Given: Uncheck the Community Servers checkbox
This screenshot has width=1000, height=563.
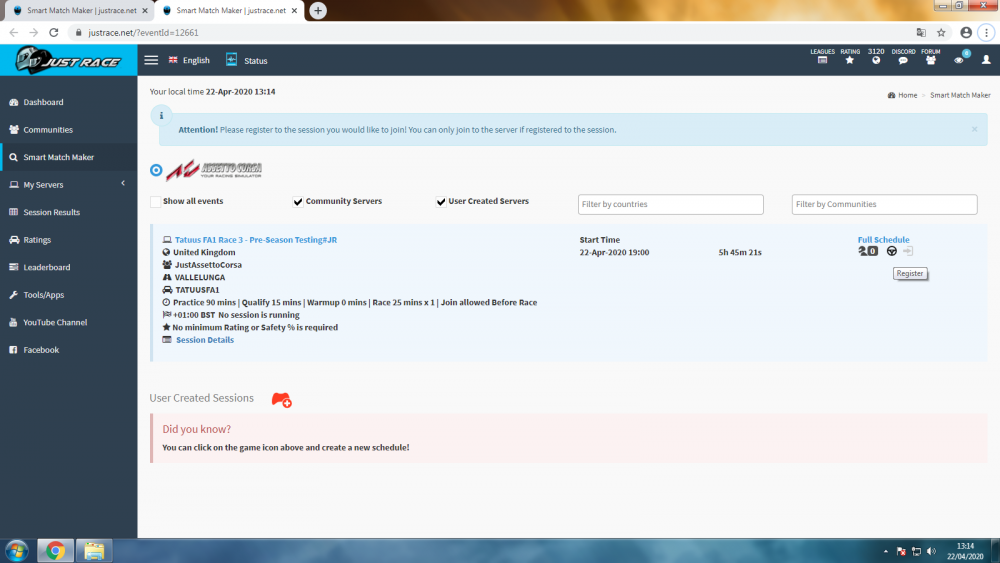Looking at the screenshot, I should [x=298, y=201].
